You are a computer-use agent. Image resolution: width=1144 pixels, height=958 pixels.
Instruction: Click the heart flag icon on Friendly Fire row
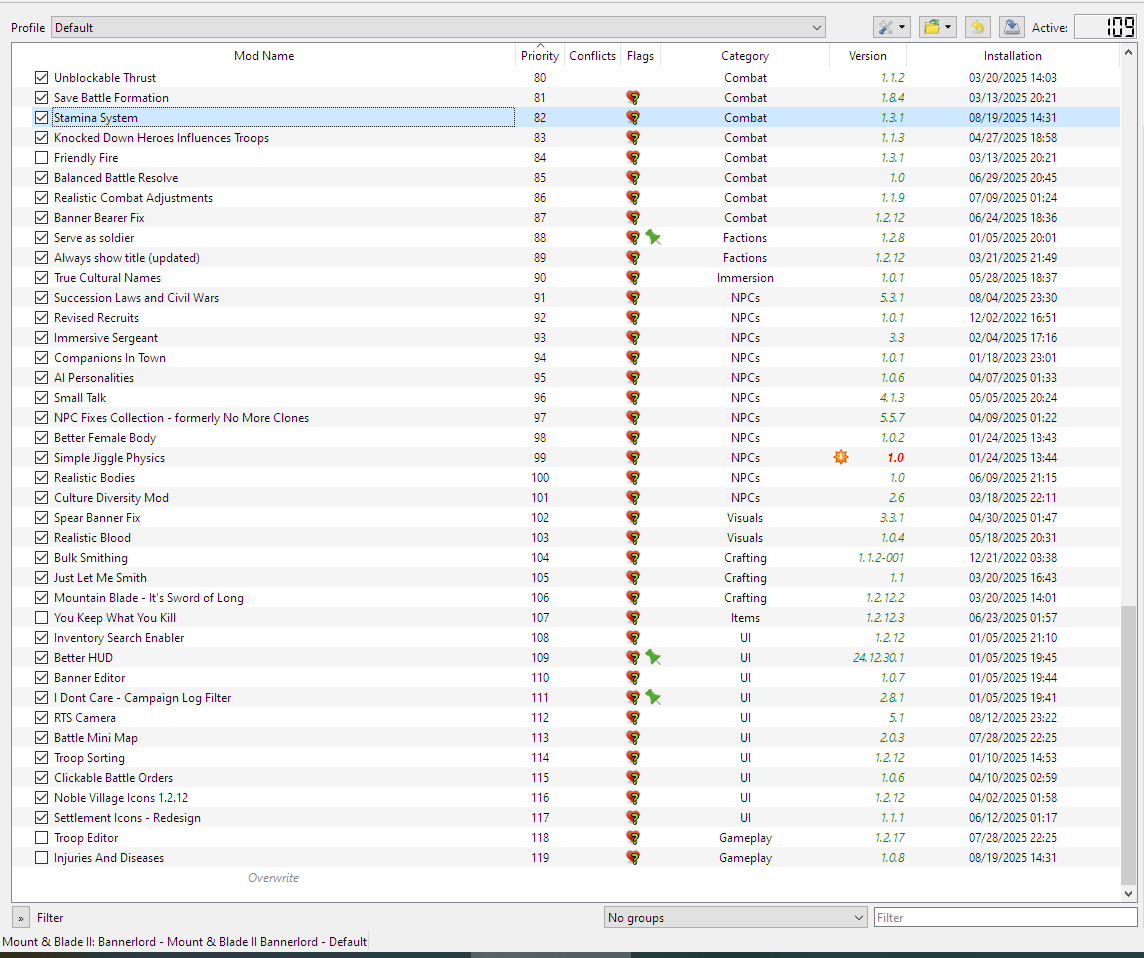pos(633,158)
